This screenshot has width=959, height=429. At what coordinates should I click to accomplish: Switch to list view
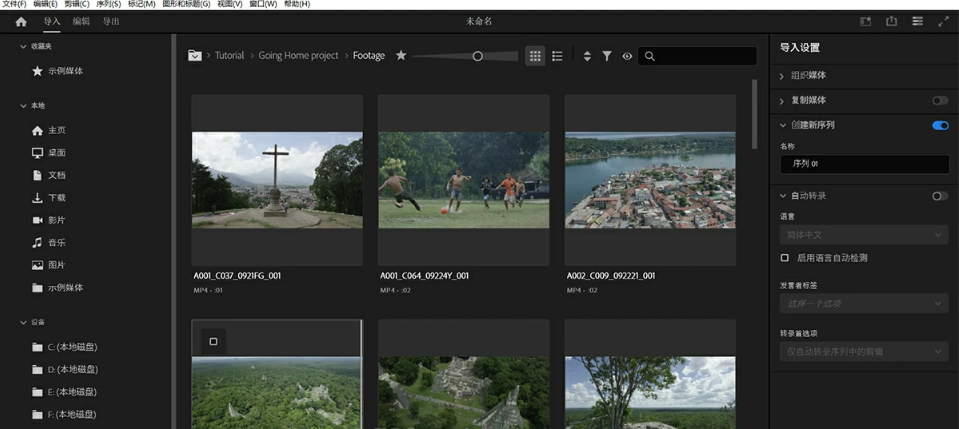tap(557, 56)
